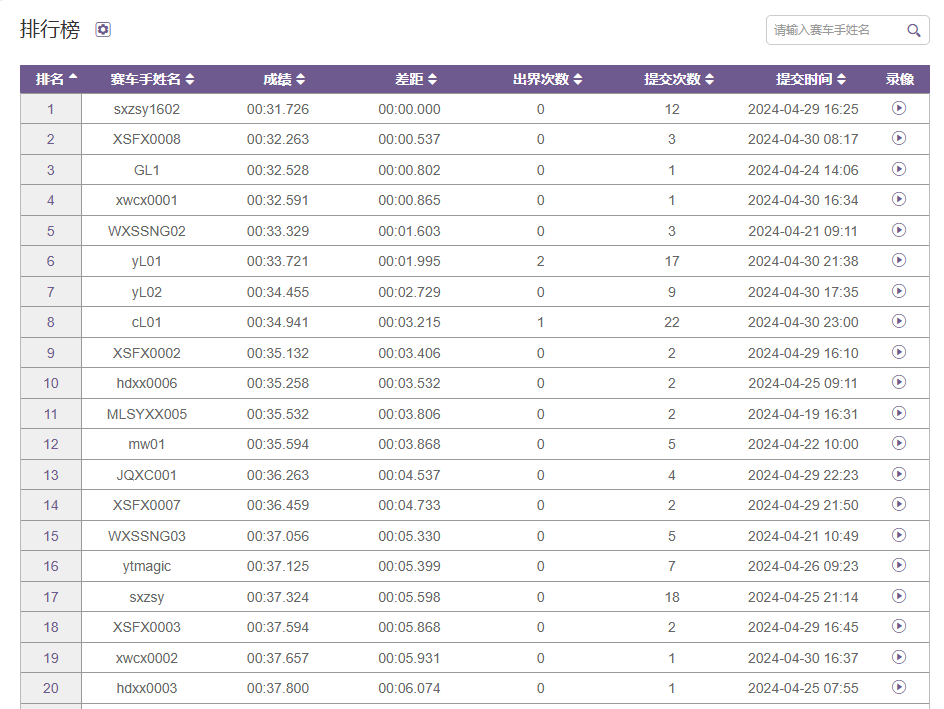Open leaderboard settings gear icon

[x=103, y=30]
